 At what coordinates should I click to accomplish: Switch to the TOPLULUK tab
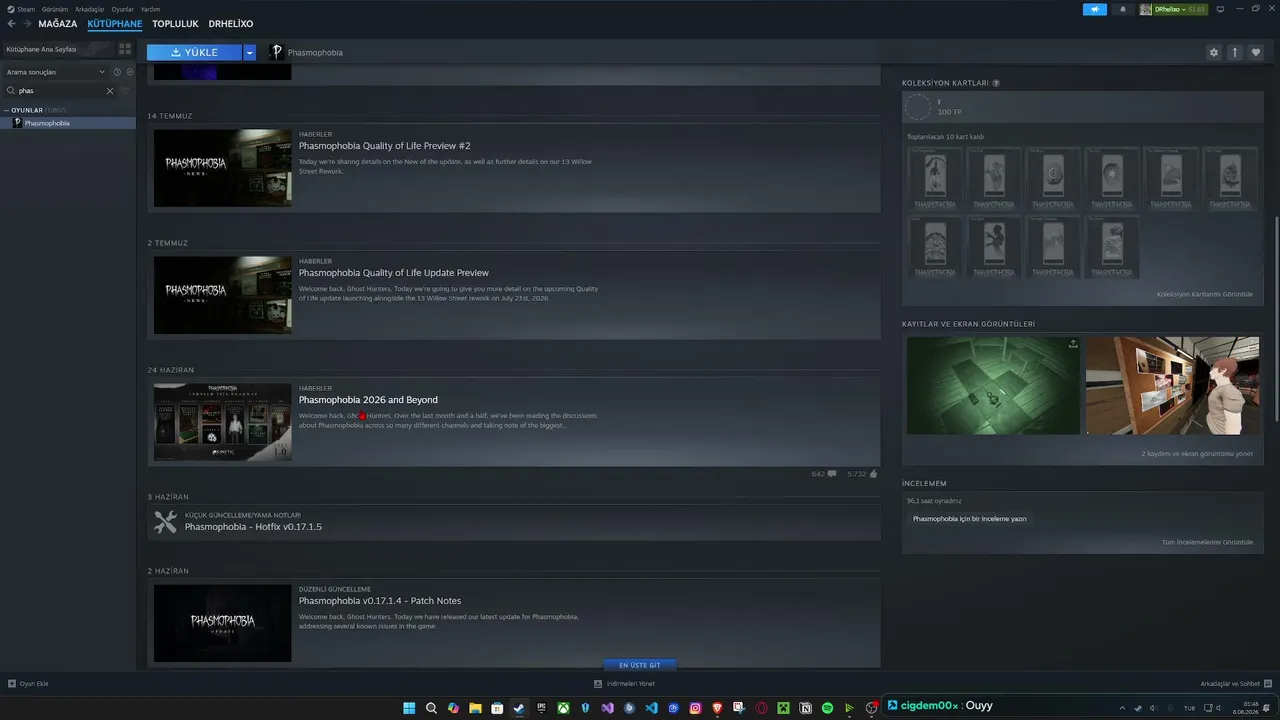[x=175, y=23]
